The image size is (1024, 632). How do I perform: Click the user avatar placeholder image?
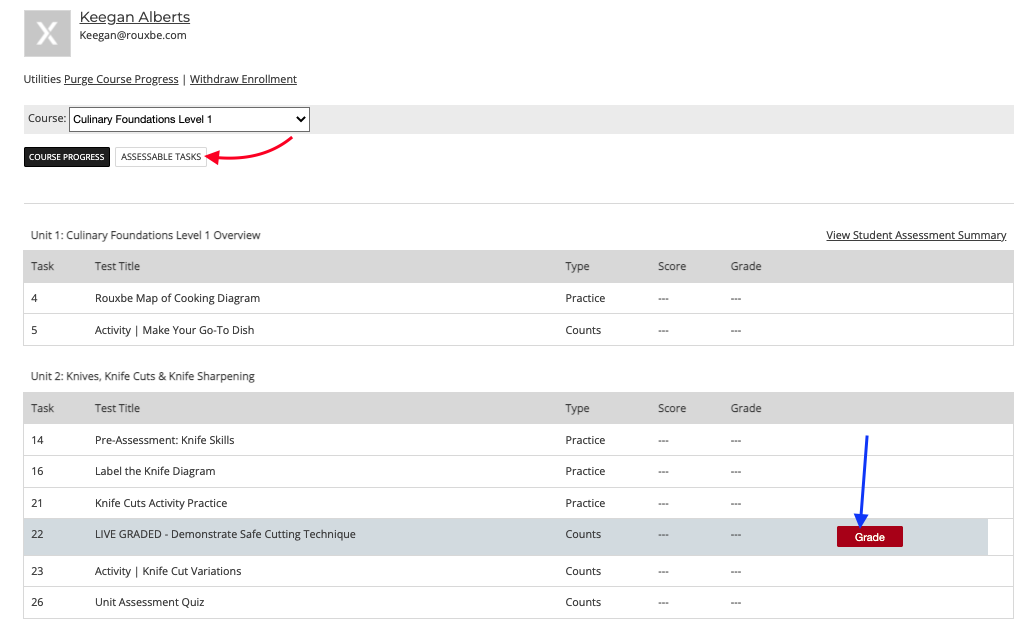pos(47,33)
